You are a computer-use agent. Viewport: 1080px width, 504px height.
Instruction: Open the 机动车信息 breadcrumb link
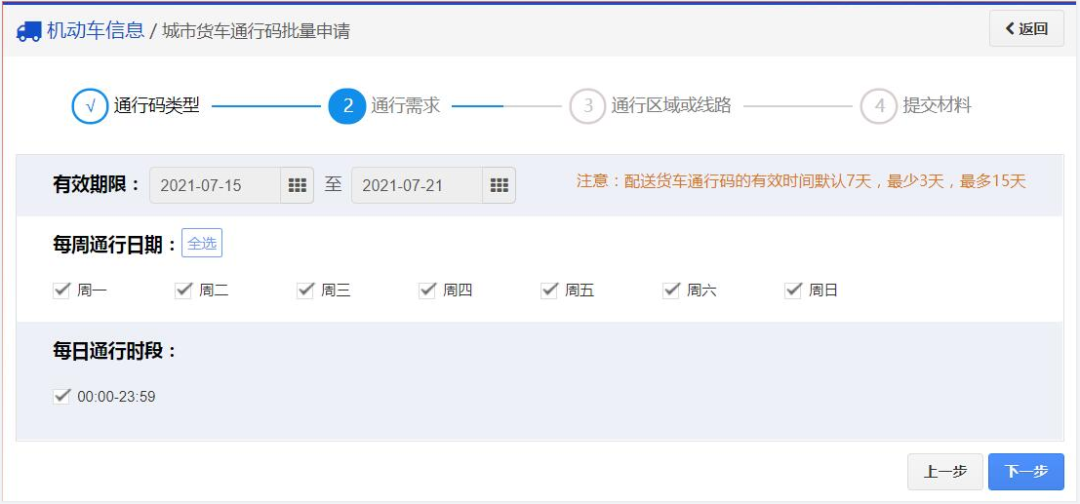click(x=95, y=31)
